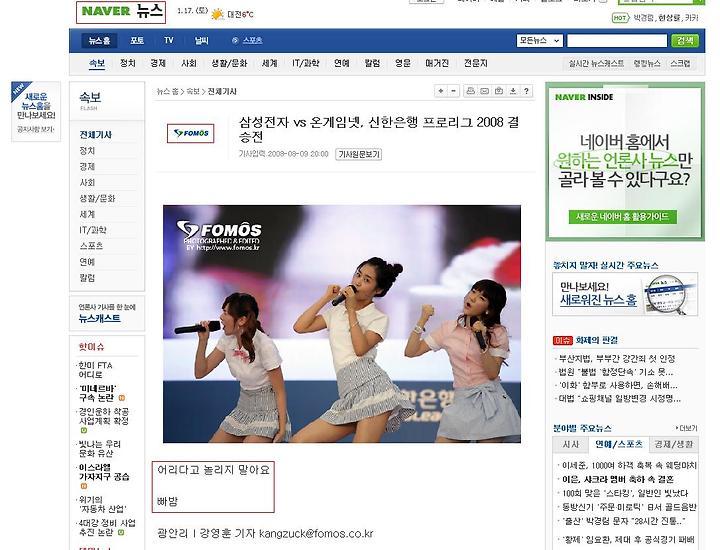This screenshot has height=550, width=720.
Task: Open the 포토 tab
Action: (137, 40)
